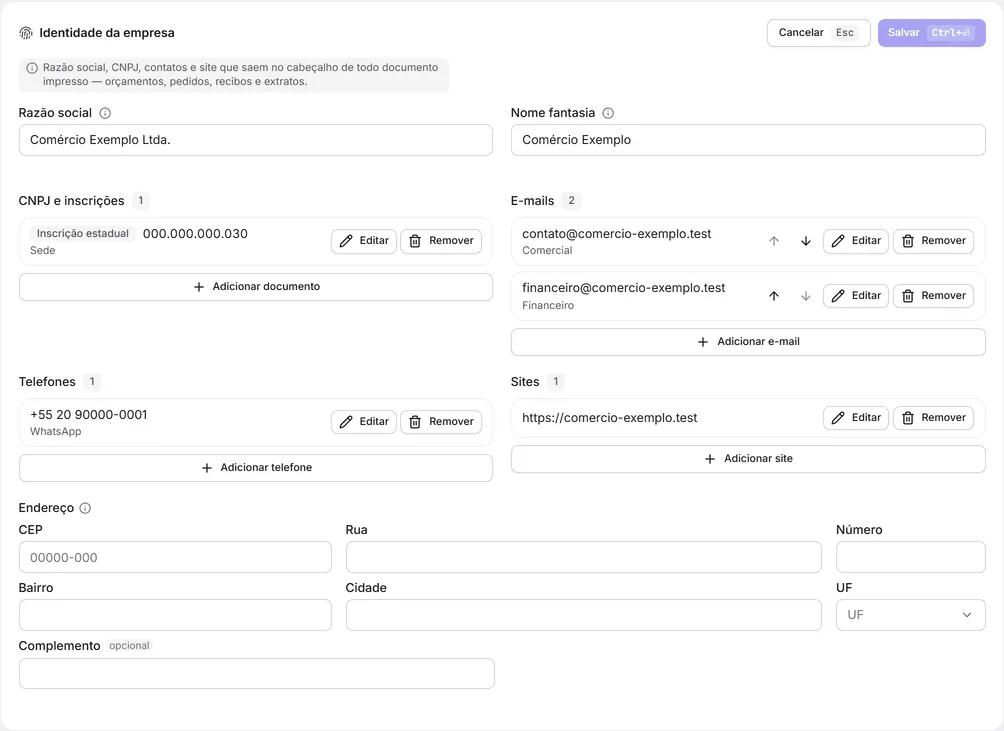The image size is (1004, 731).
Task: Focus the Razão social field
Action: (255, 140)
